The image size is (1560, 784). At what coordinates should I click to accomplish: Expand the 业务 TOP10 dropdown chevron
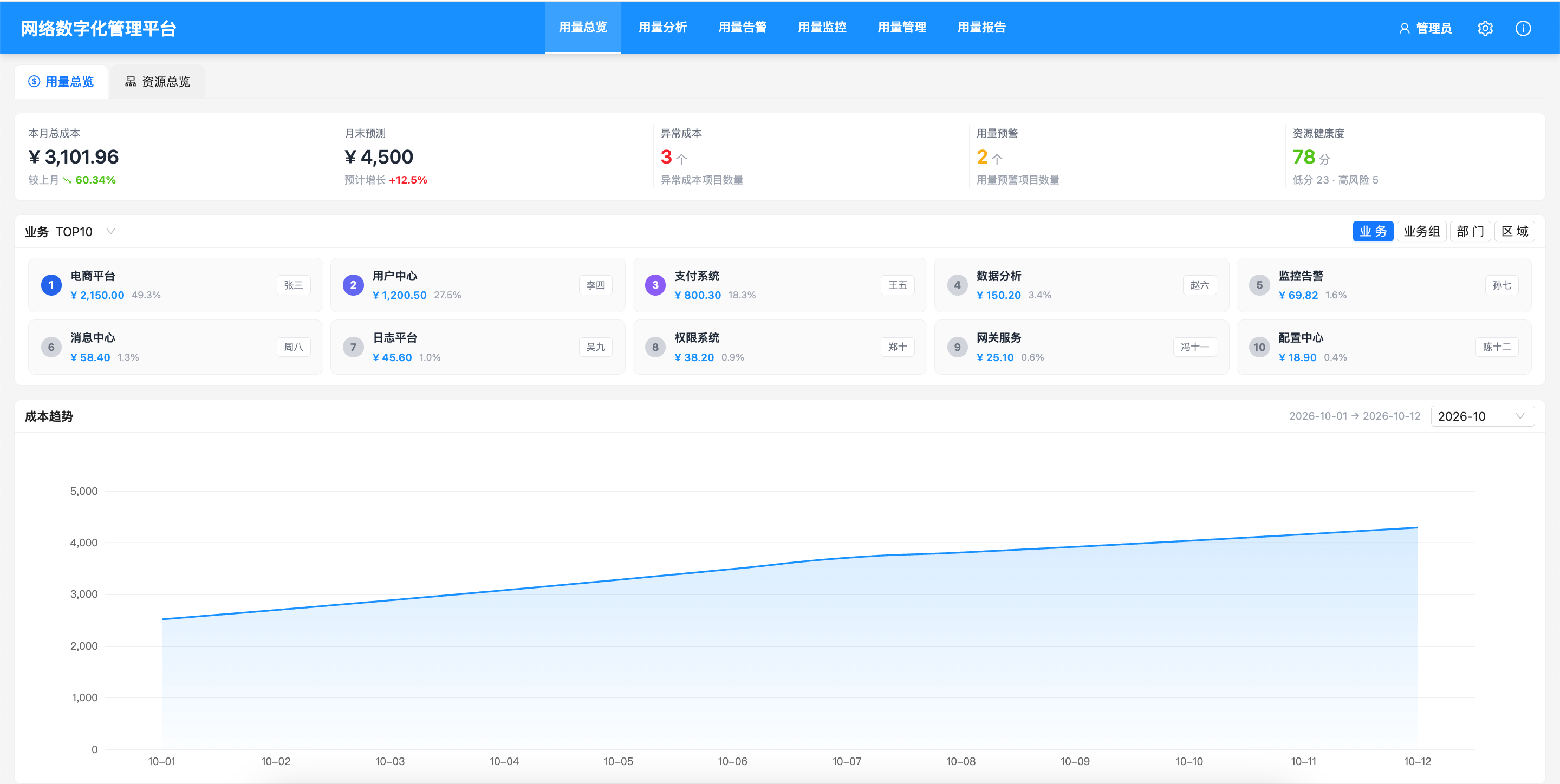point(111,231)
